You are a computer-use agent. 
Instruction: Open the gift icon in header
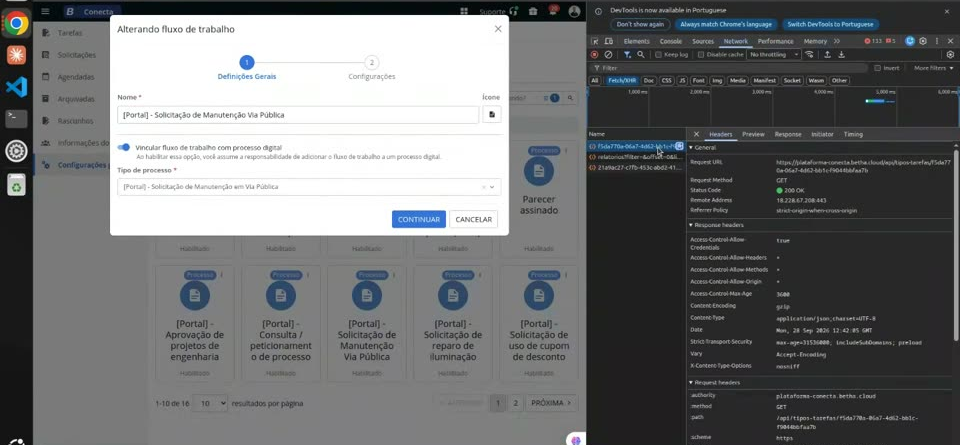[533, 12]
